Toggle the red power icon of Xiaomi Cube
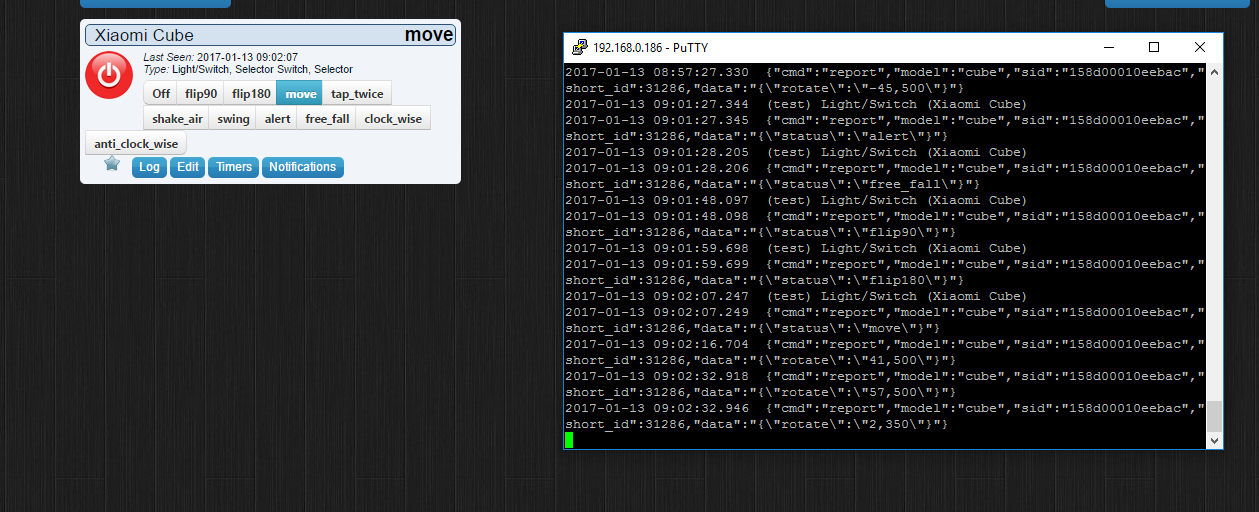Viewport: 1259px width, 512px height. pos(109,75)
